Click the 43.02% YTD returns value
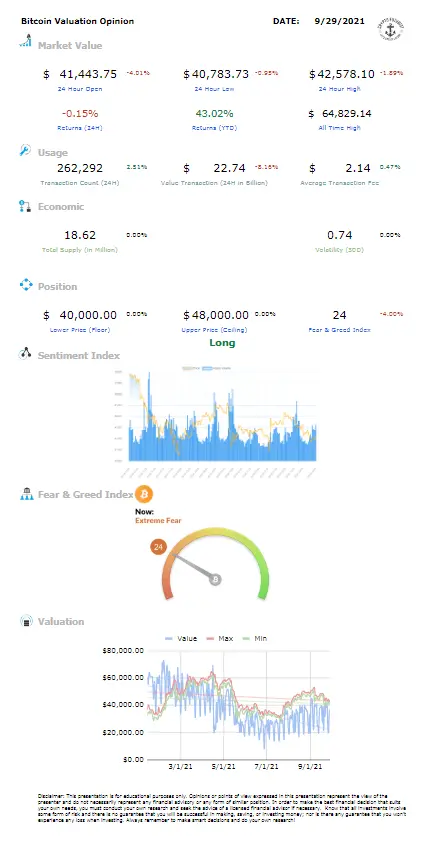This screenshot has width=445, height=841. (214, 113)
